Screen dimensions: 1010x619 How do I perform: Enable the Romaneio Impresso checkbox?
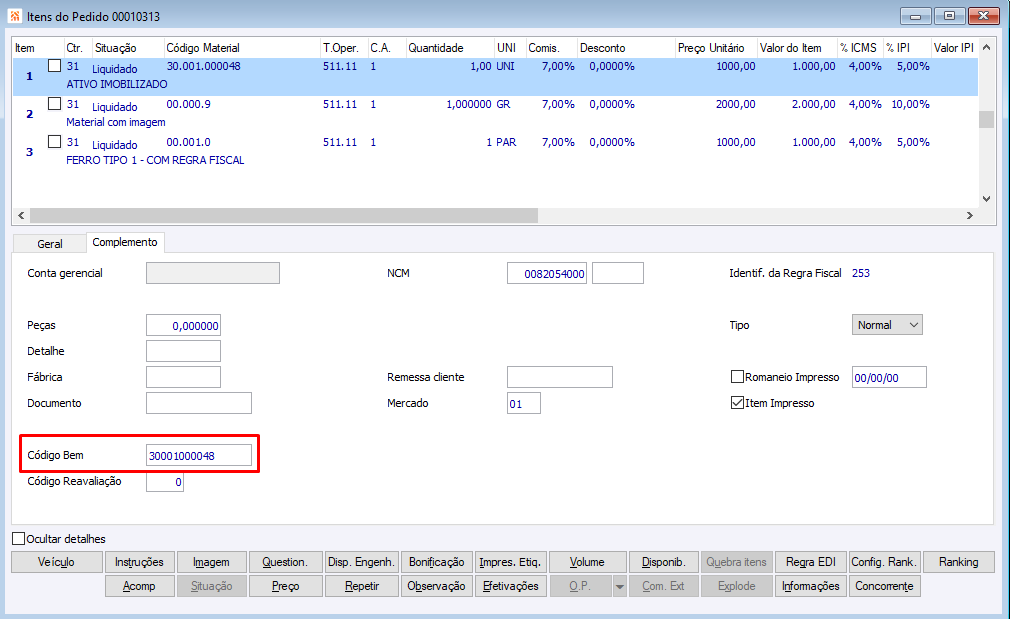(x=738, y=377)
